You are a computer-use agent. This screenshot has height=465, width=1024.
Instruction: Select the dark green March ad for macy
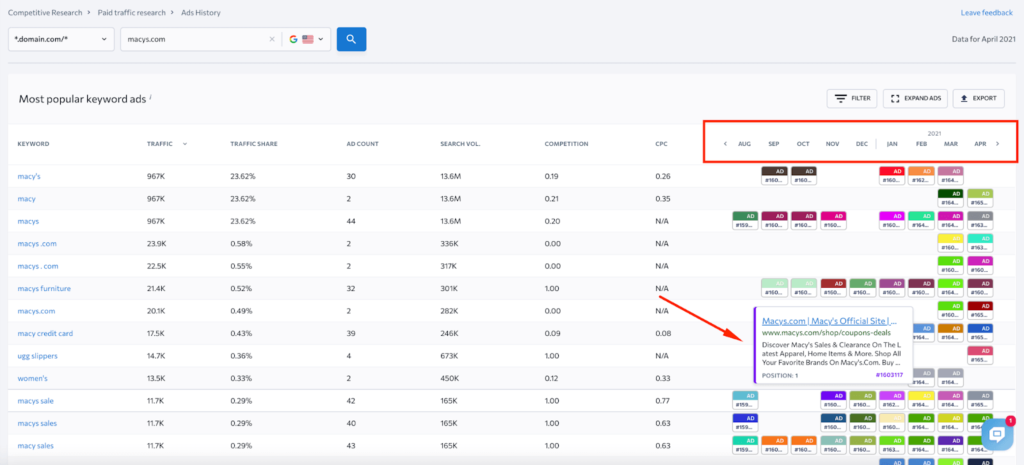[x=950, y=198]
